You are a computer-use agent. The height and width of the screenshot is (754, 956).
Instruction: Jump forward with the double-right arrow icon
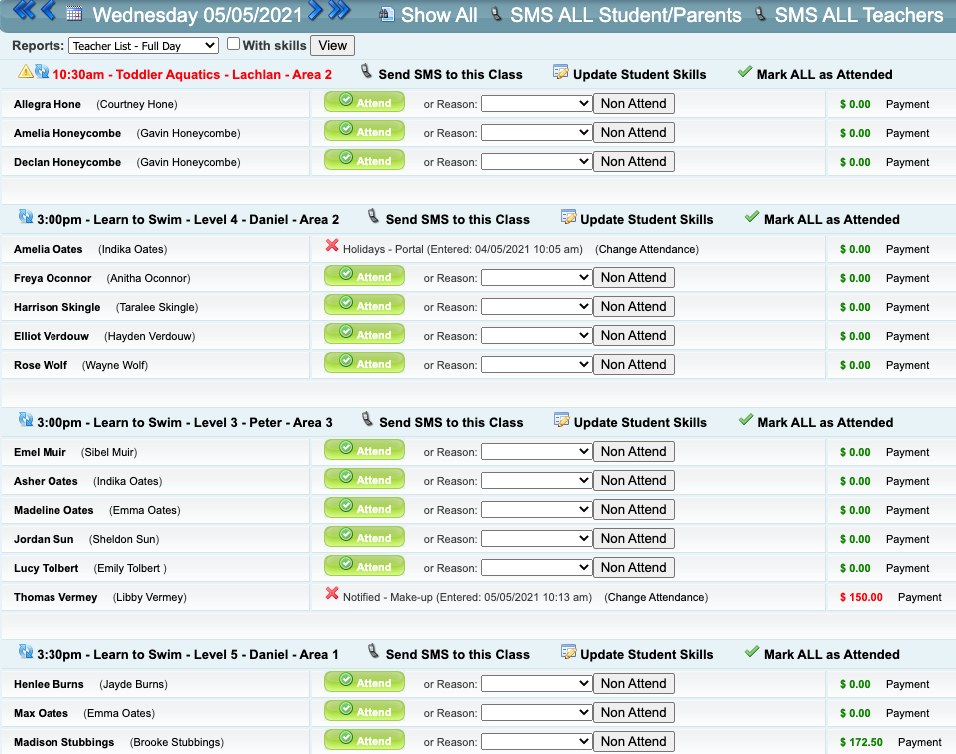(x=339, y=10)
